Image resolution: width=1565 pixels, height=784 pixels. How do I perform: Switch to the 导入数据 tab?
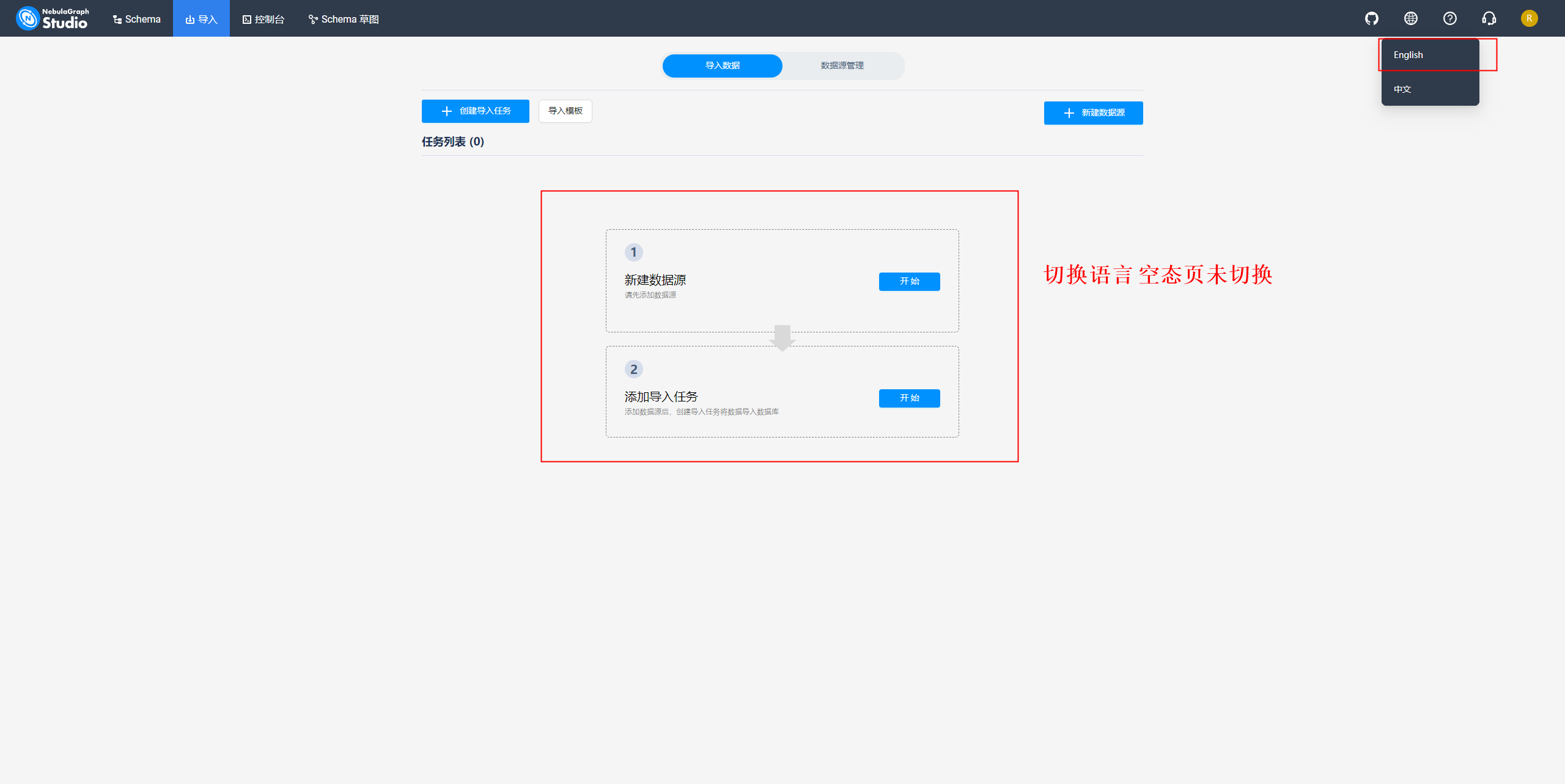click(722, 65)
